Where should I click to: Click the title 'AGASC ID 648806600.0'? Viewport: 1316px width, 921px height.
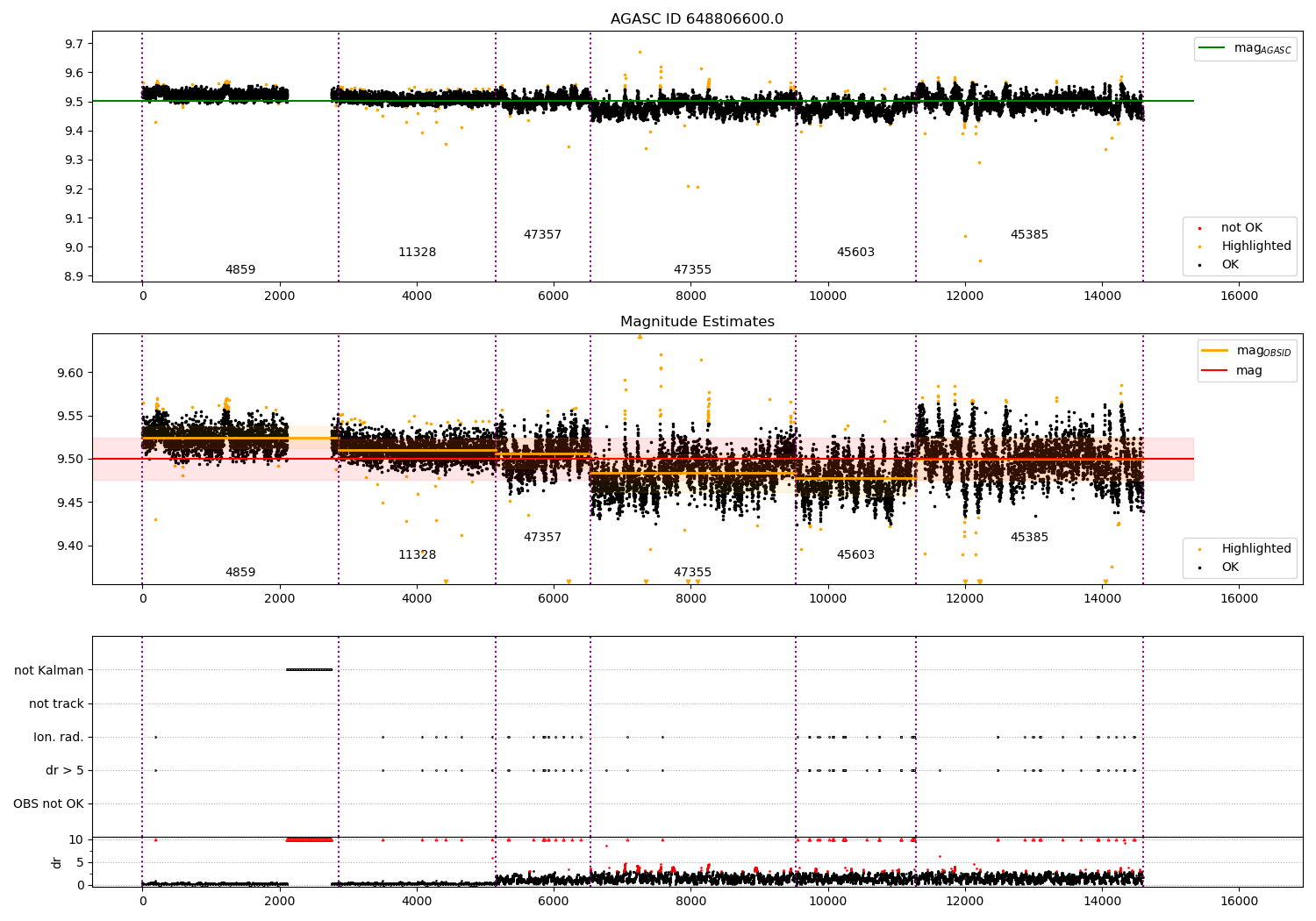(697, 19)
